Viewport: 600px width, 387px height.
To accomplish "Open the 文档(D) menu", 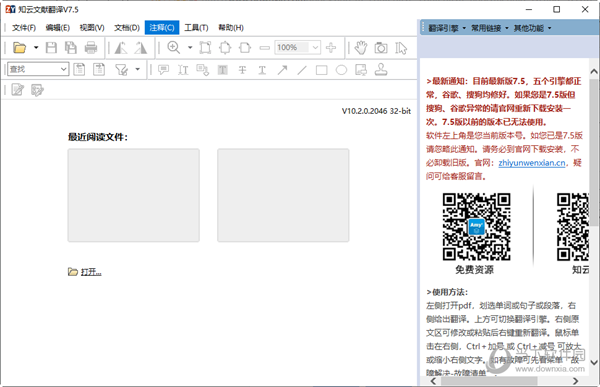I will click(127, 28).
